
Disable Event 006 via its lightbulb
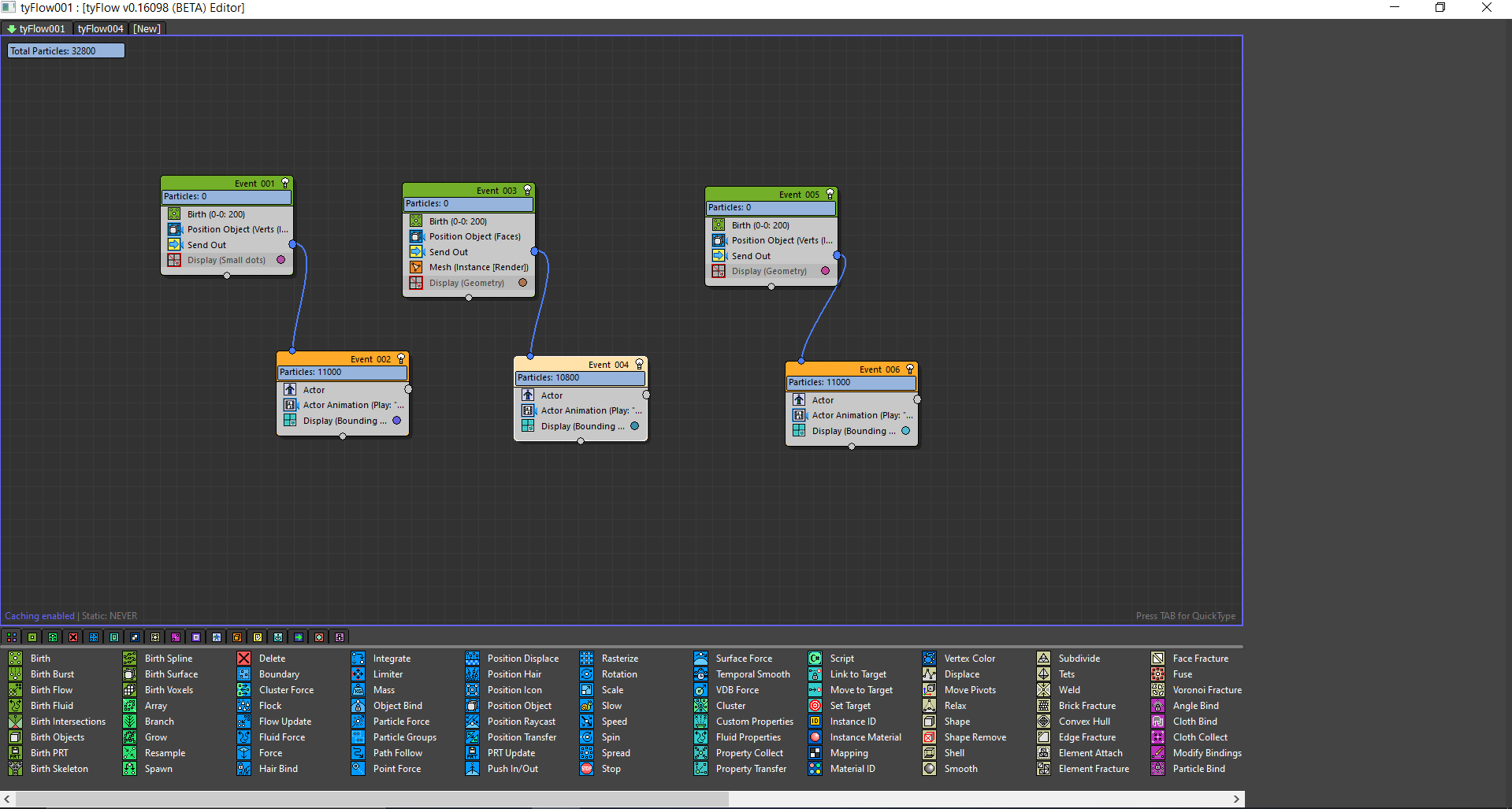[x=910, y=369]
